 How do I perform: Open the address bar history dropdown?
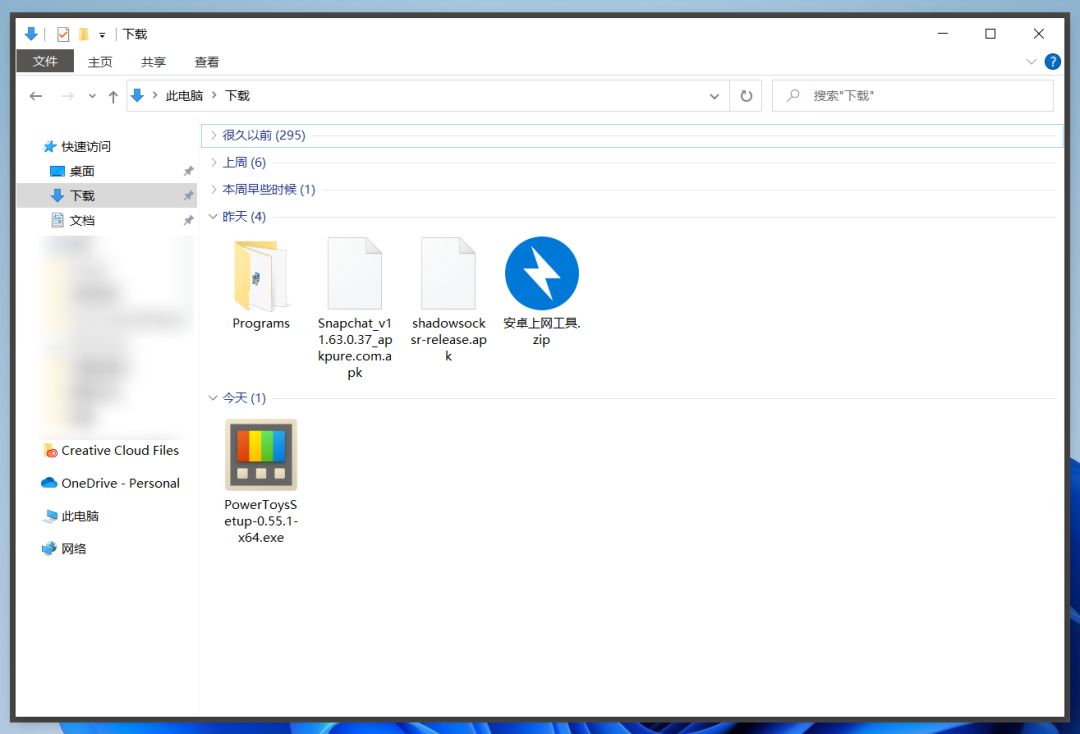coord(714,96)
